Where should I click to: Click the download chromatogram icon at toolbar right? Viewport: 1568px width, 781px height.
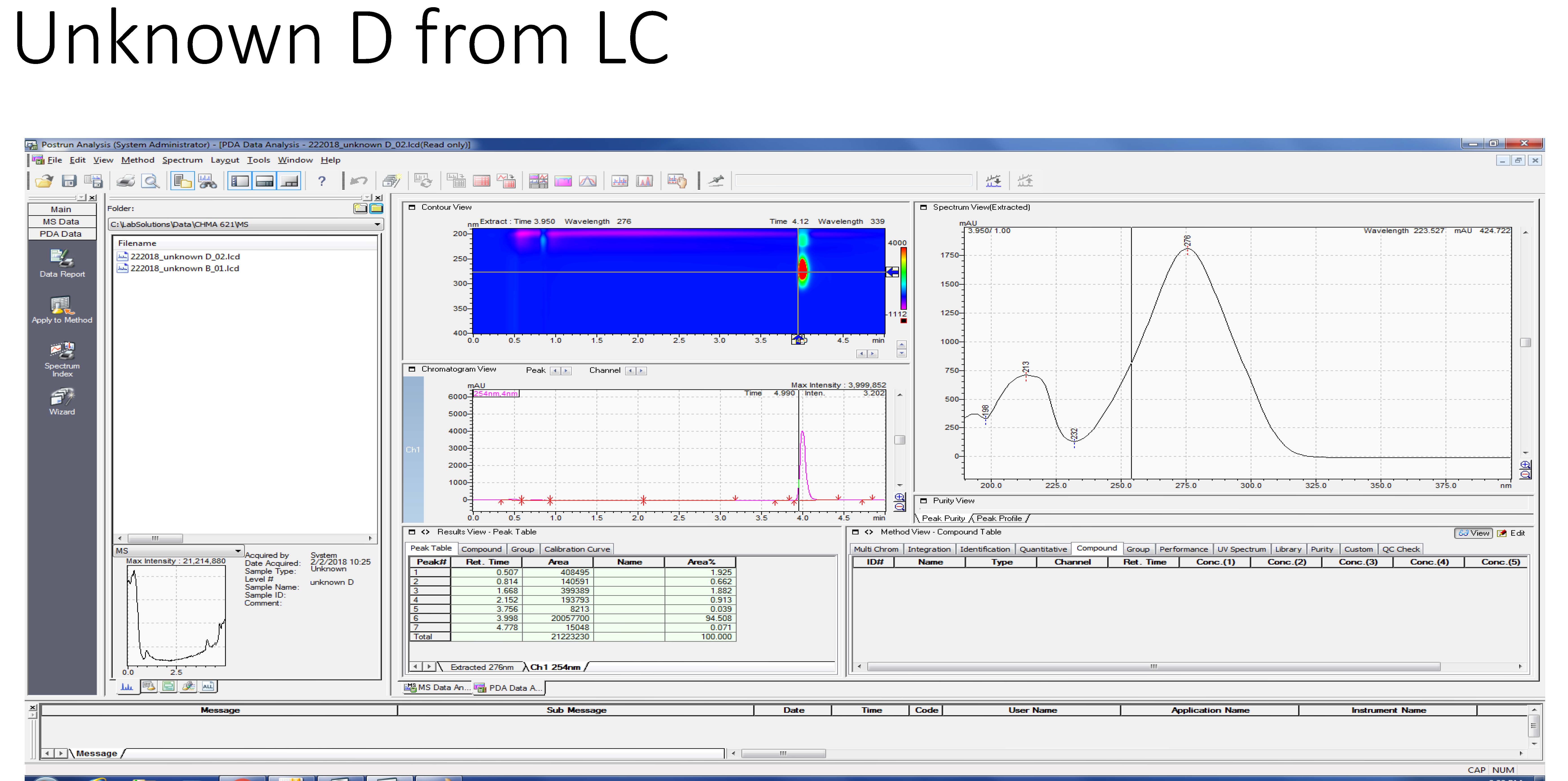(993, 181)
